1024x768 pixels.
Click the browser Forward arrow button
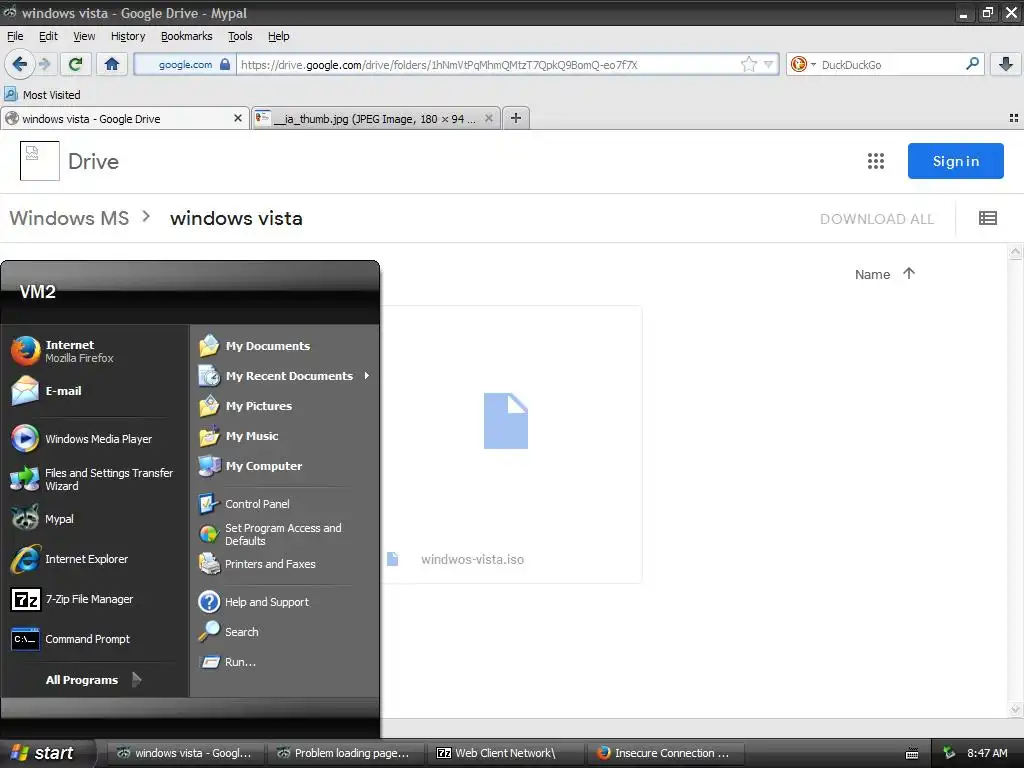(x=44, y=64)
